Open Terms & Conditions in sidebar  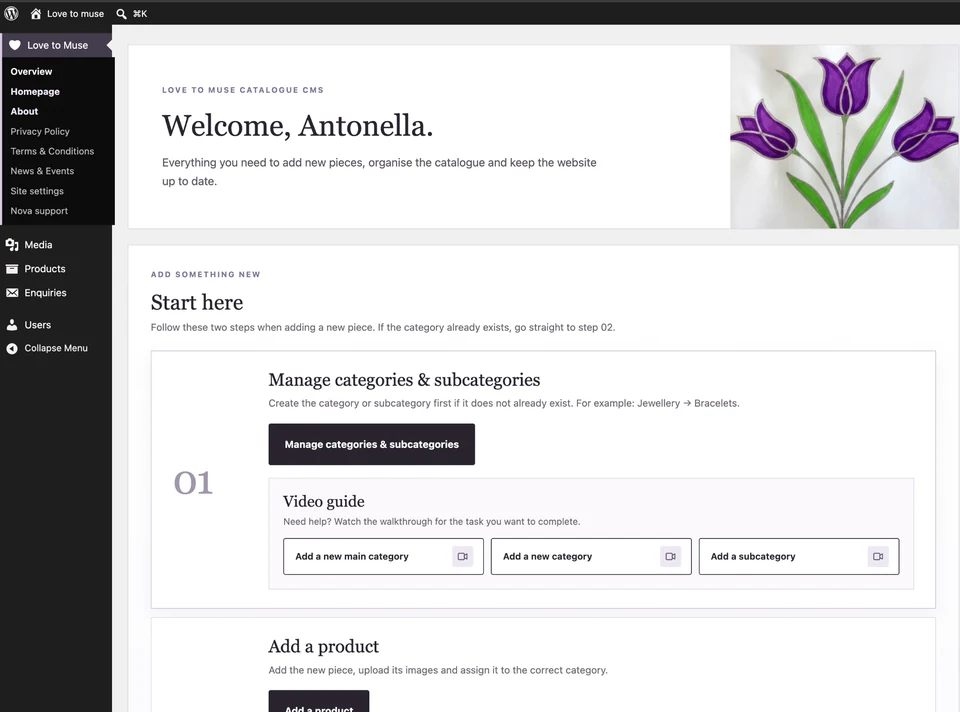(x=52, y=151)
